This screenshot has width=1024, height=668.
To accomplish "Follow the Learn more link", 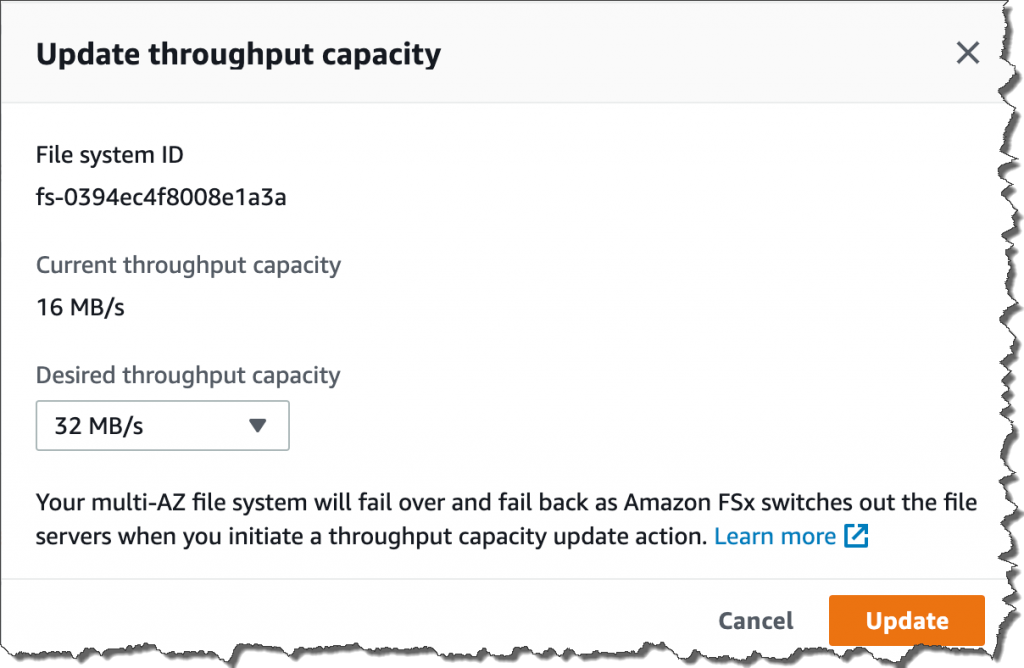I will tap(775, 536).
